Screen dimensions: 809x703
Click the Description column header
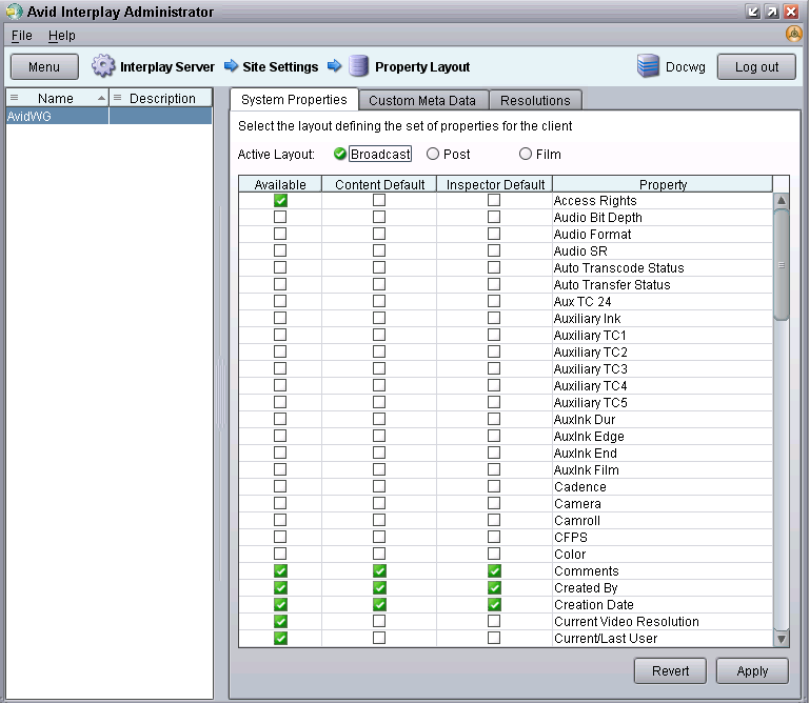161,98
